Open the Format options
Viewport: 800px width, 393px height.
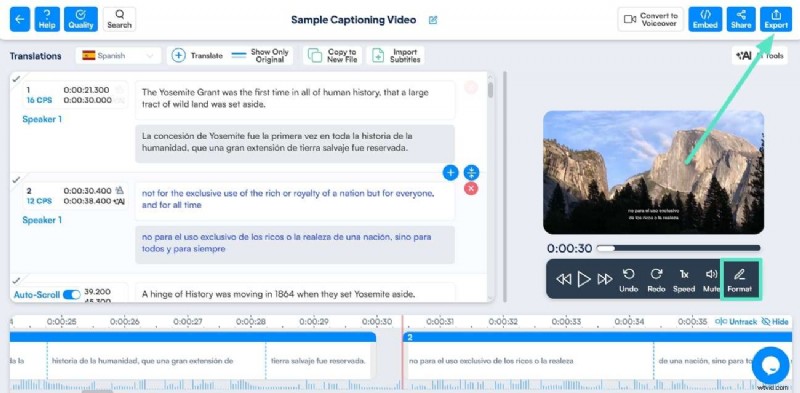click(739, 279)
